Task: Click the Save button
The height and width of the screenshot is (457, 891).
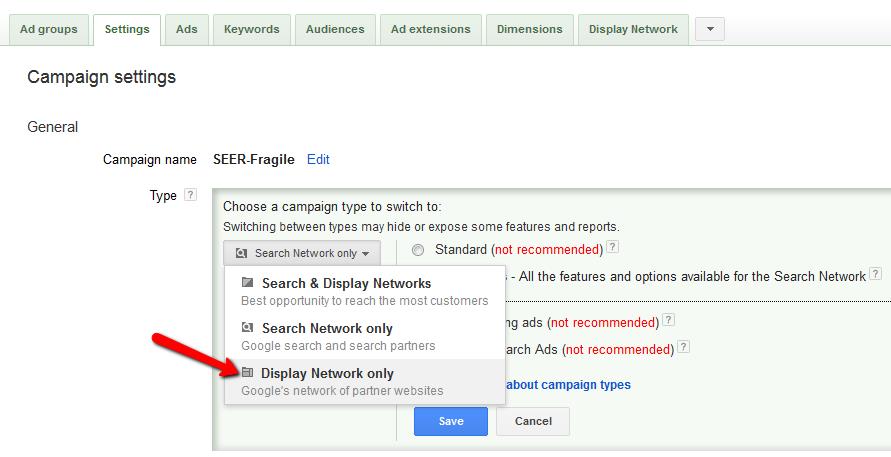Action: (x=451, y=421)
